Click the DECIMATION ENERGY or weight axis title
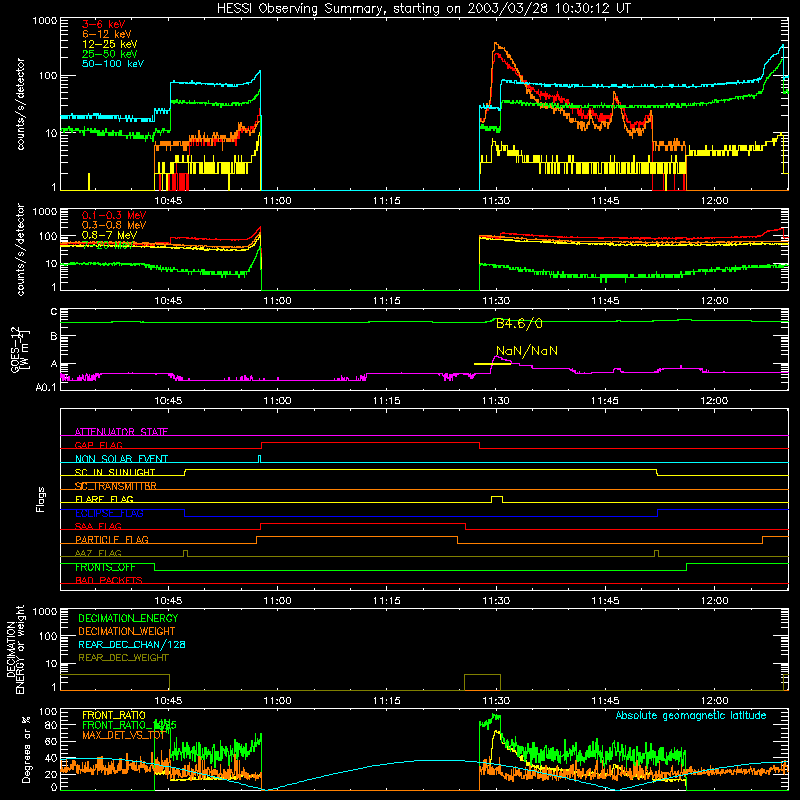This screenshot has width=800, height=800. pos(16,649)
